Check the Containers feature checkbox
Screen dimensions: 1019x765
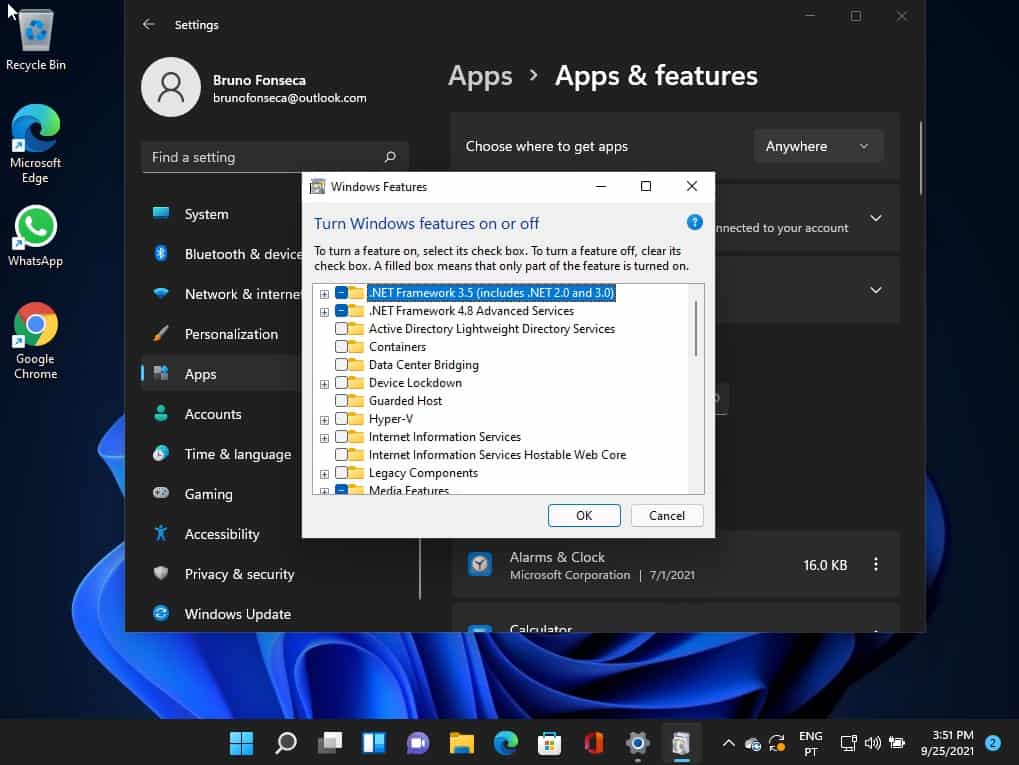click(342, 347)
